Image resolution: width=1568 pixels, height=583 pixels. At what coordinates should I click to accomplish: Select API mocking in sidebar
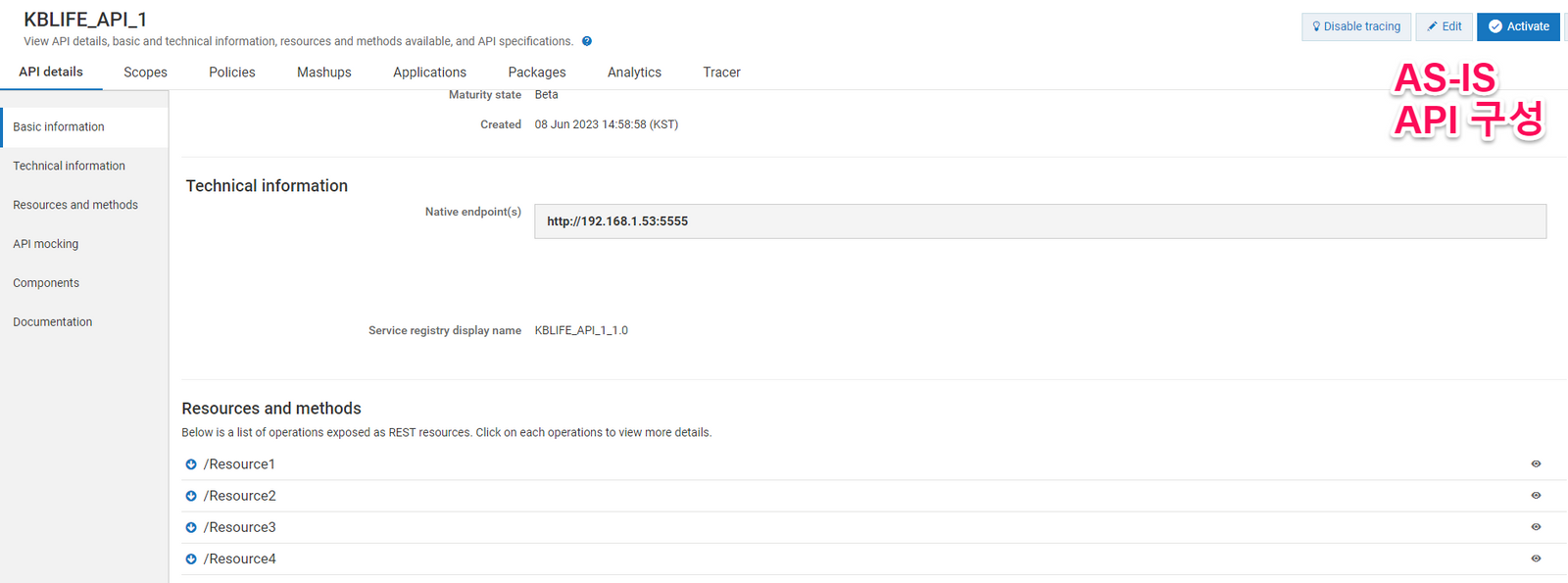(46, 244)
